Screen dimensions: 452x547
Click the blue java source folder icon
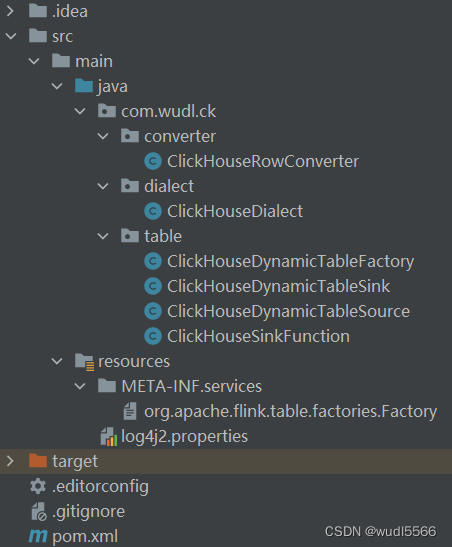point(84,86)
